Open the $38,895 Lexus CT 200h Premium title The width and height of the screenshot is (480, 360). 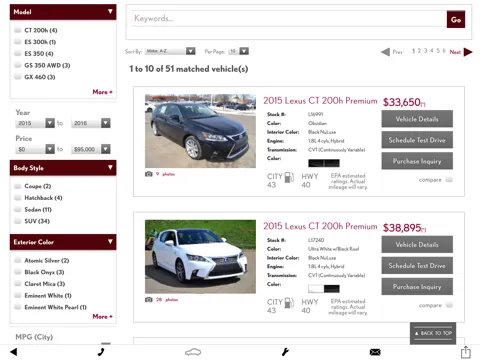(x=320, y=226)
